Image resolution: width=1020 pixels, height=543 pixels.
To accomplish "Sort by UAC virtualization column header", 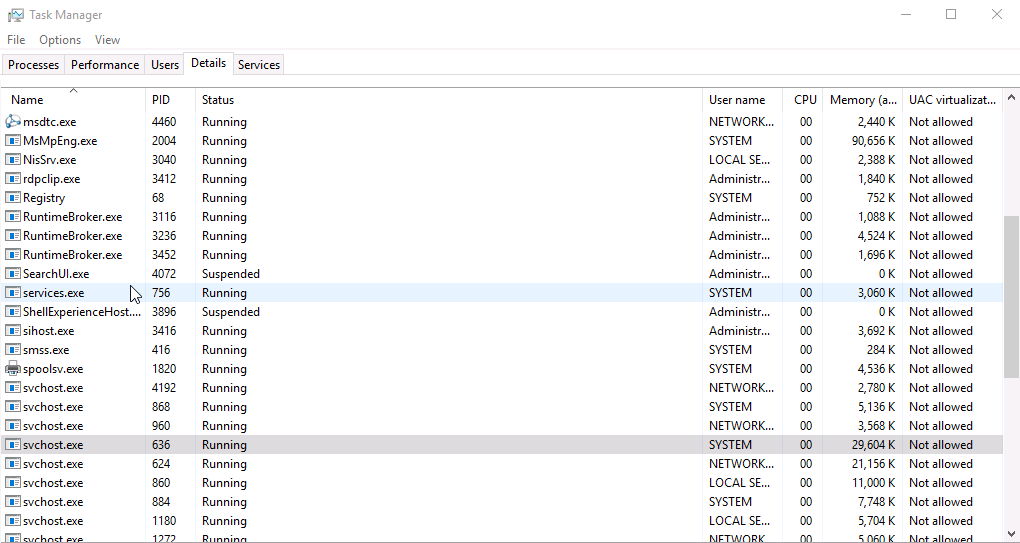I will (x=952, y=99).
